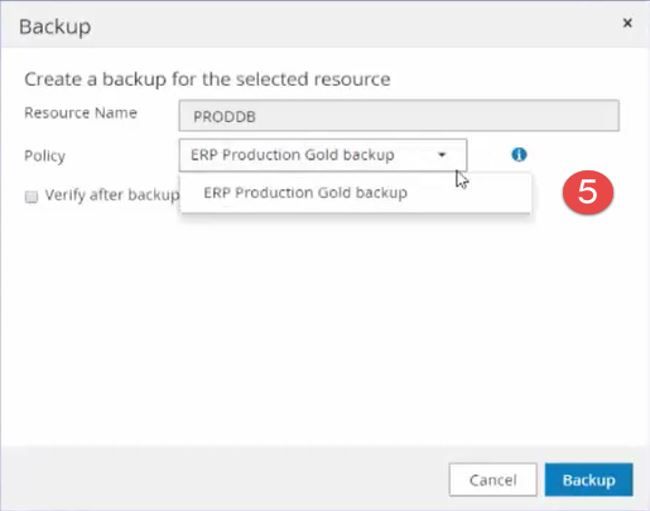The image size is (650, 511).
Task: Click the Create a backup heading text
Action: click(207, 78)
